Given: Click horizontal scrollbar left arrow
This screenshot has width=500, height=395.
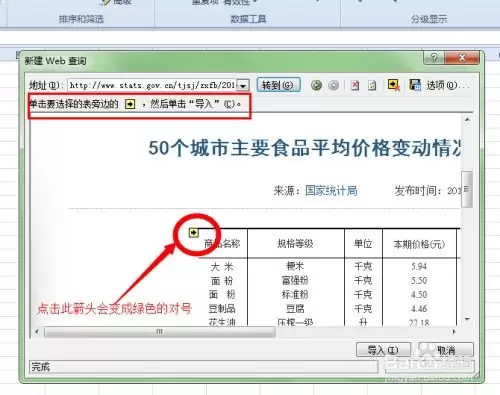Looking at the screenshot, I should (37, 332).
